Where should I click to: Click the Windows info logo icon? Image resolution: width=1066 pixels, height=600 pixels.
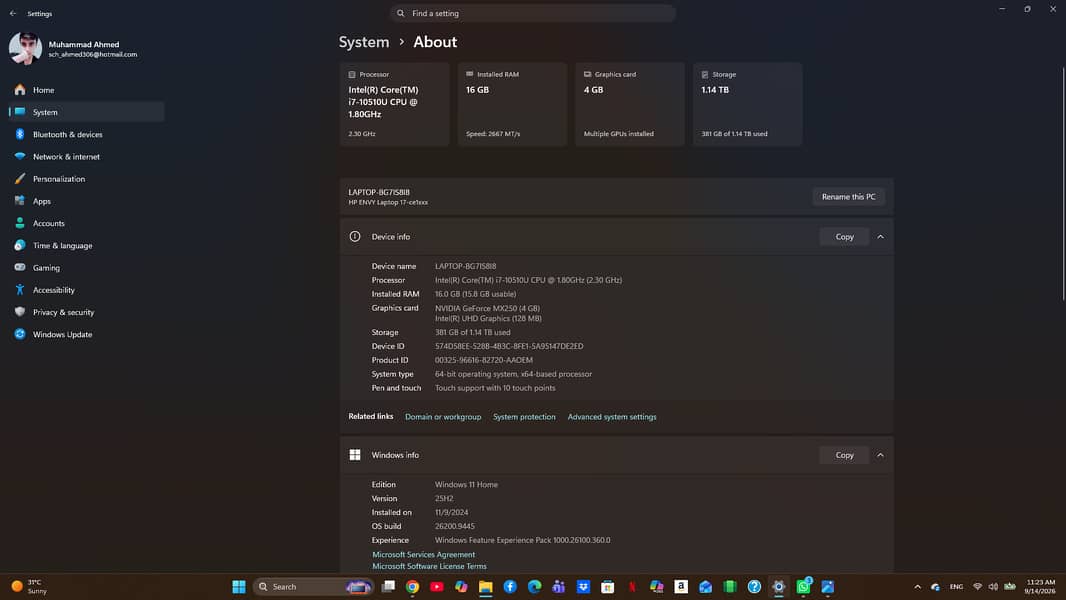point(355,455)
